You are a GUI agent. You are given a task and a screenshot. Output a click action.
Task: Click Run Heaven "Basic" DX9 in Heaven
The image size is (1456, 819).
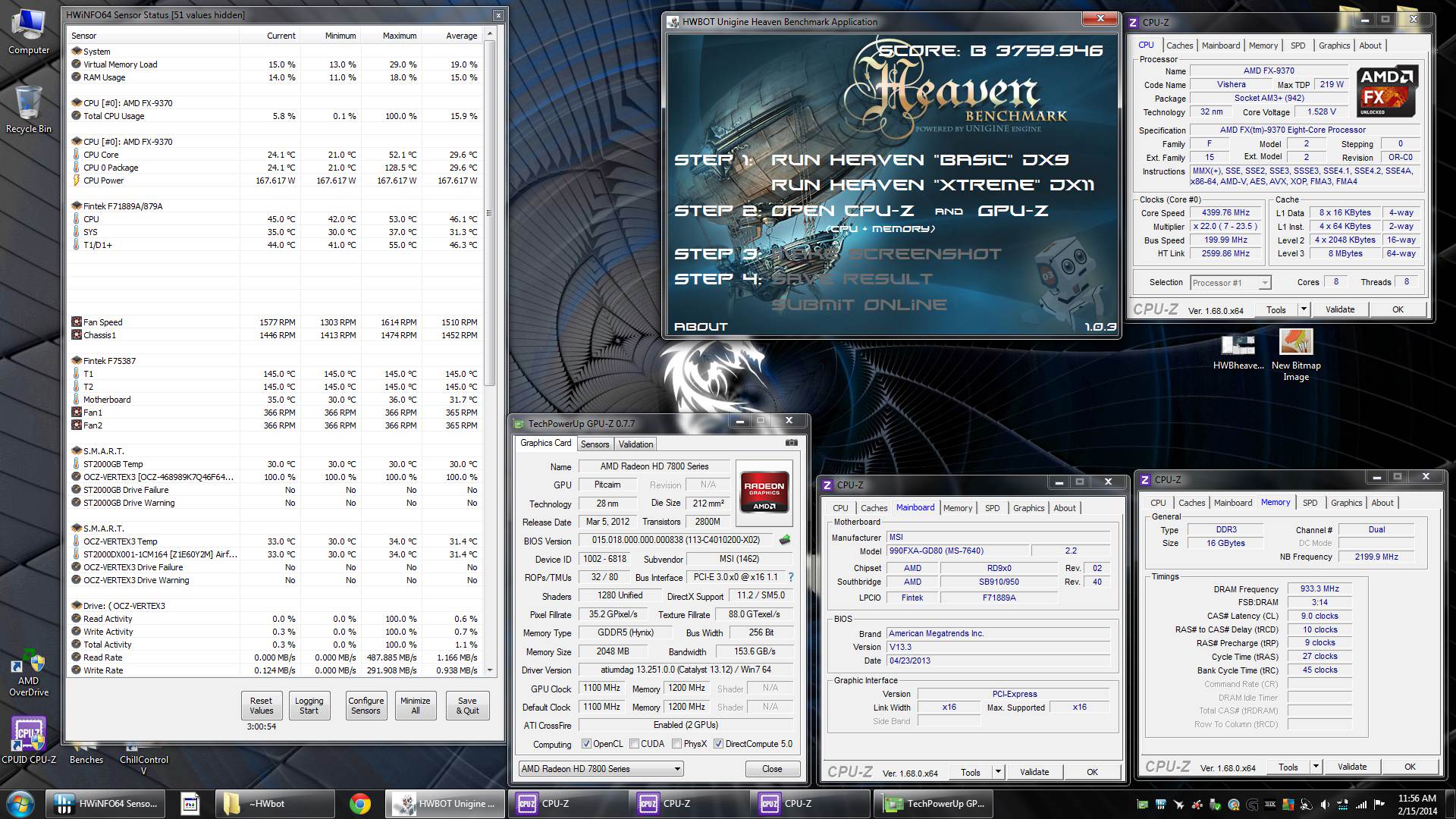(x=919, y=160)
